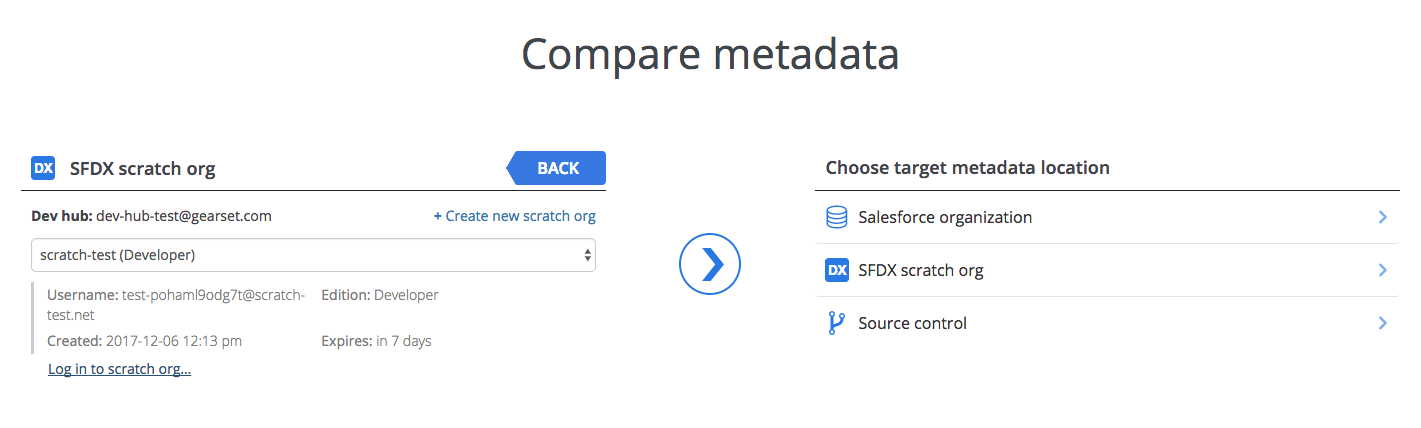Screen dimensions: 1421x428
Task: Open the Log in to scratch org link
Action: tap(119, 370)
